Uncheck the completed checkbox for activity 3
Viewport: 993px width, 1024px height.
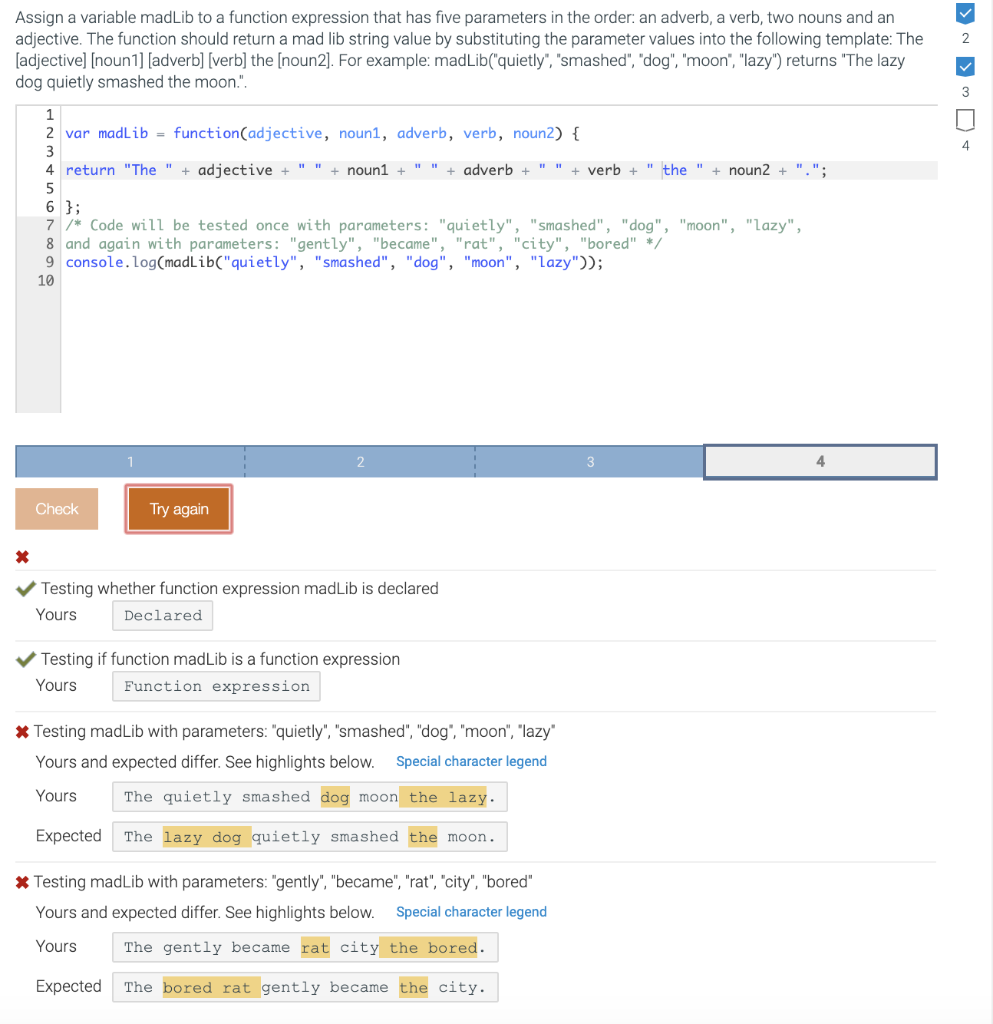(964, 67)
